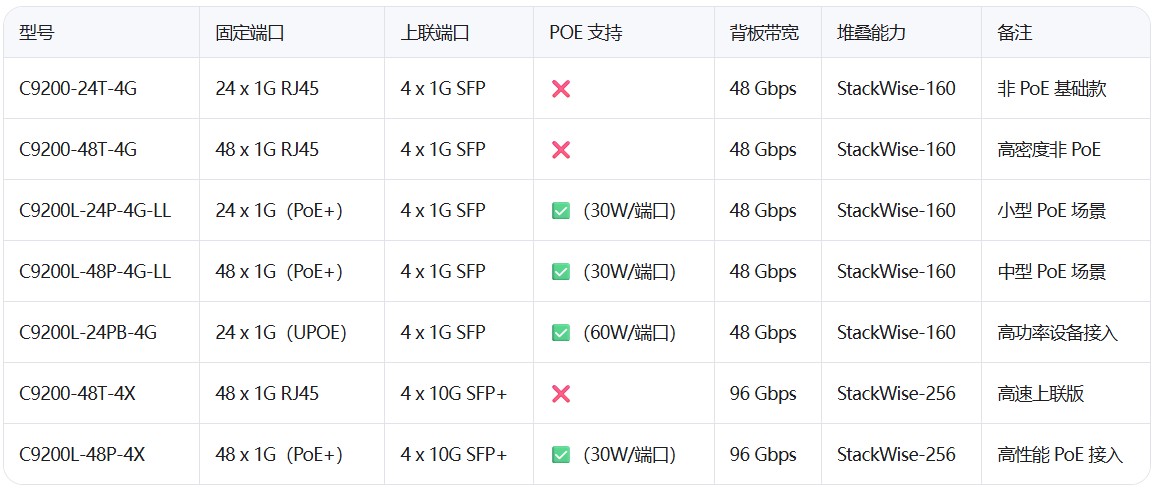
Task: Click the 型号 column header
Action: (x=37, y=33)
